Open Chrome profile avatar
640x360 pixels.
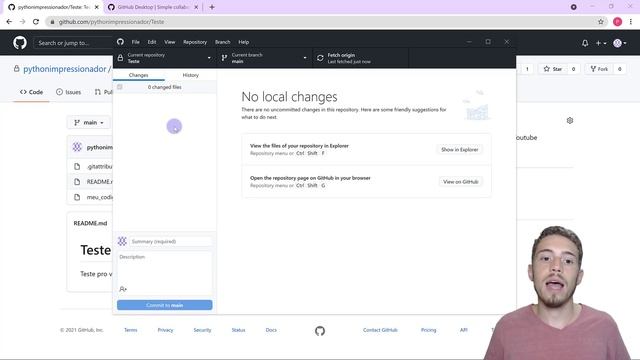point(617,22)
